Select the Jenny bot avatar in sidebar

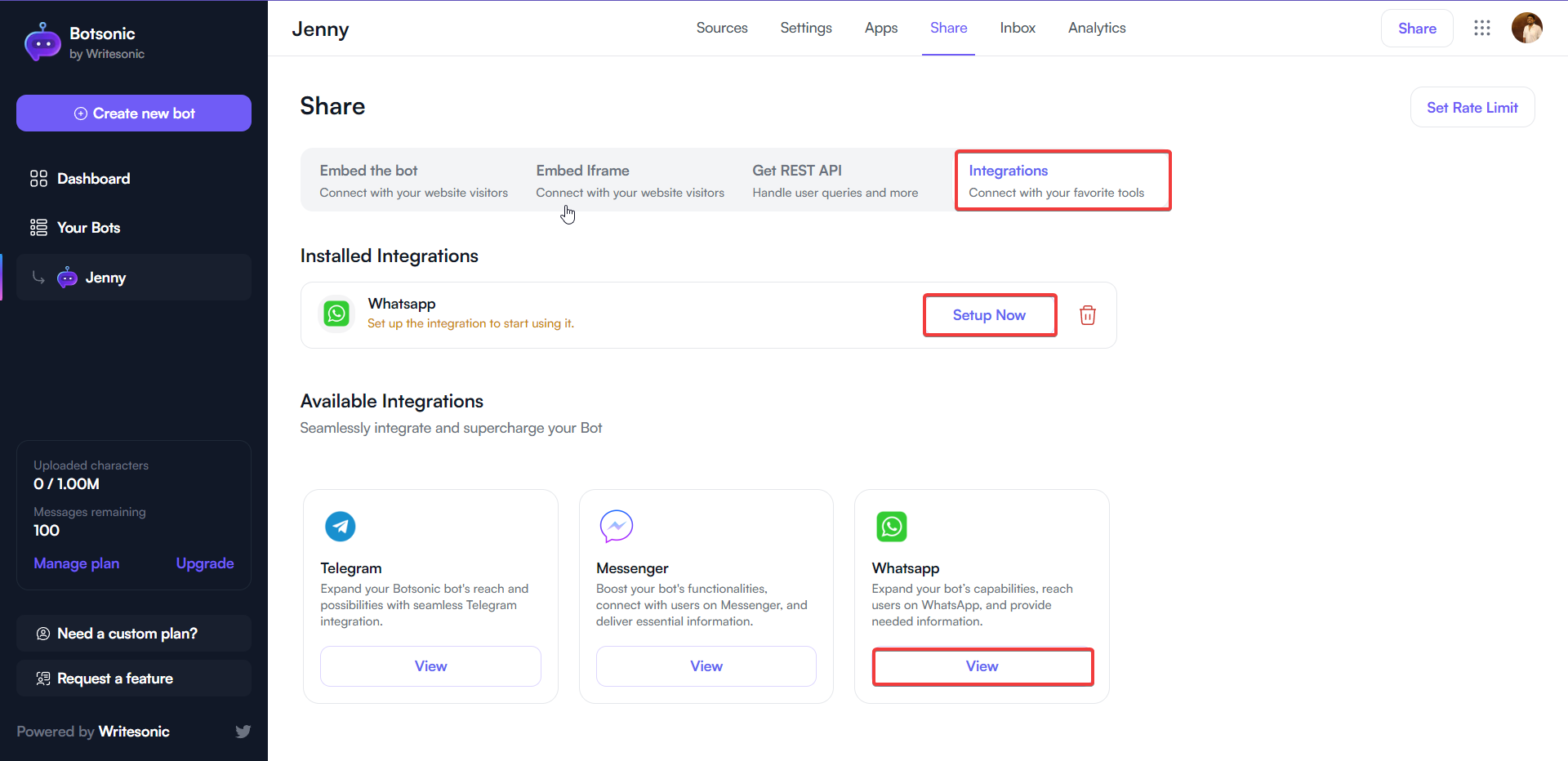66,277
